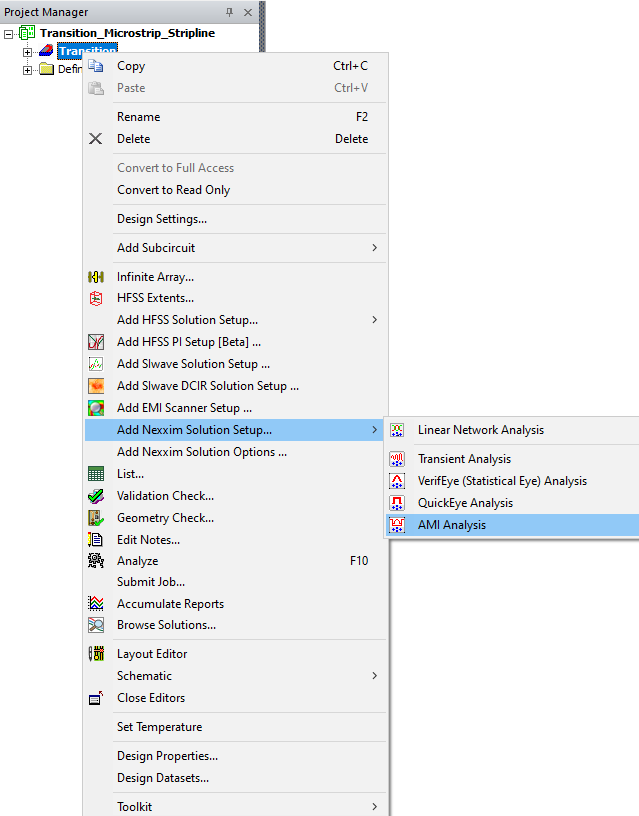Viewport: 639px width, 816px height.
Task: Choose Rename from the context menu
Action: (235, 117)
